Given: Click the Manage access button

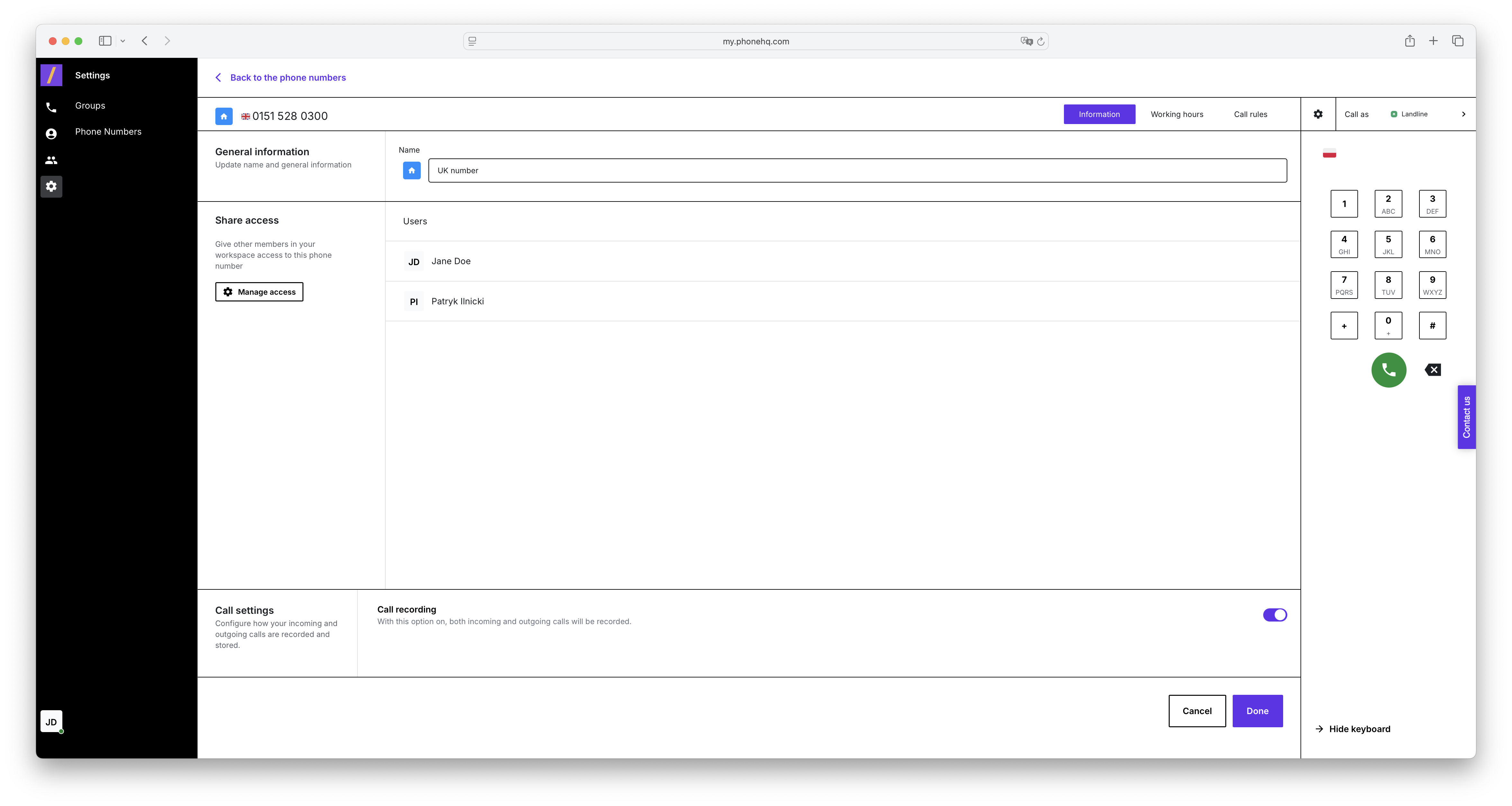Looking at the screenshot, I should [259, 292].
